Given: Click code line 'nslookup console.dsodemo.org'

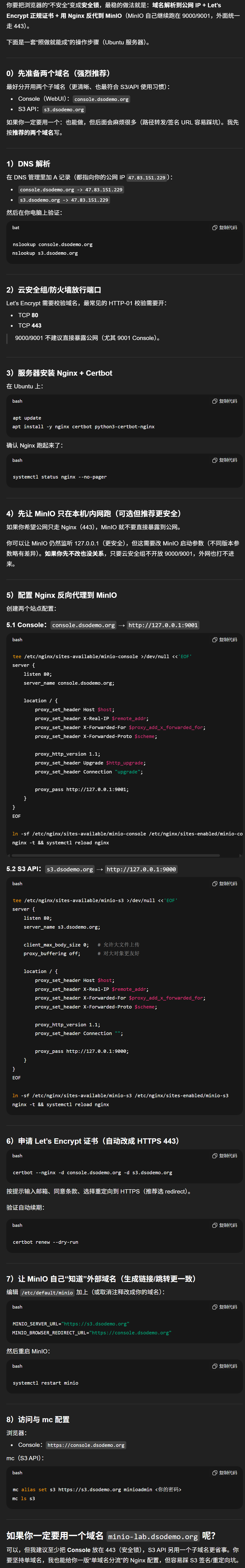Looking at the screenshot, I should (x=52, y=245).
